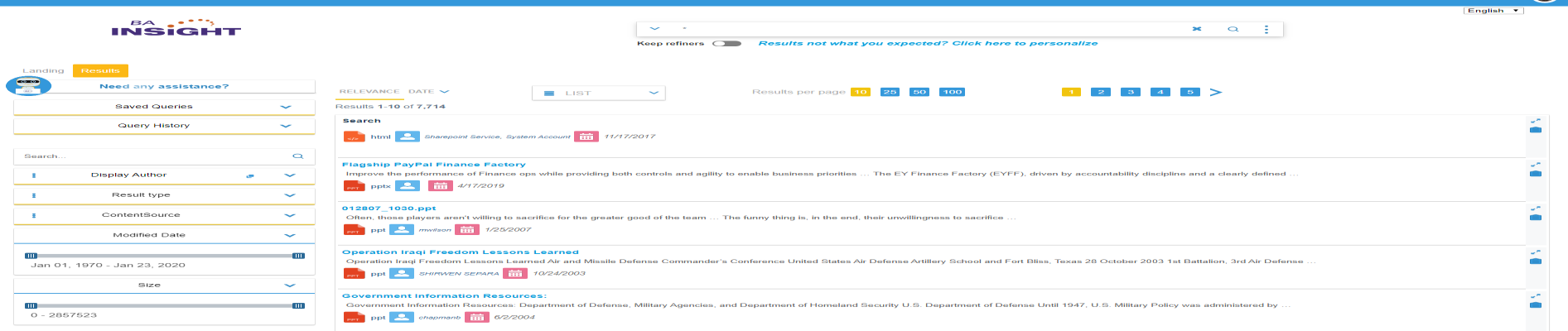Click the briefcase icon on Flagship PayPal result
Screen dimensions: 1568x331
click(x=1536, y=173)
